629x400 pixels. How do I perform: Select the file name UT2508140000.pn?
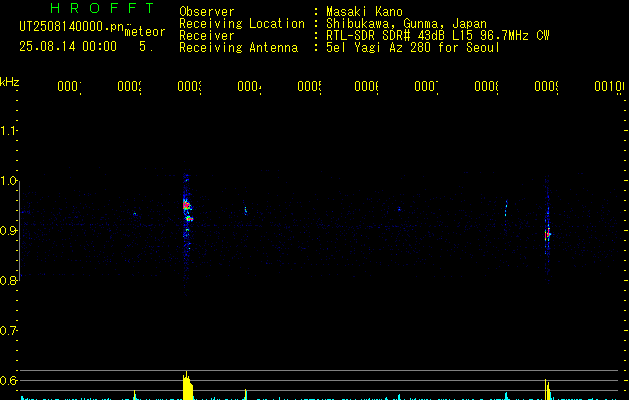point(71,26)
